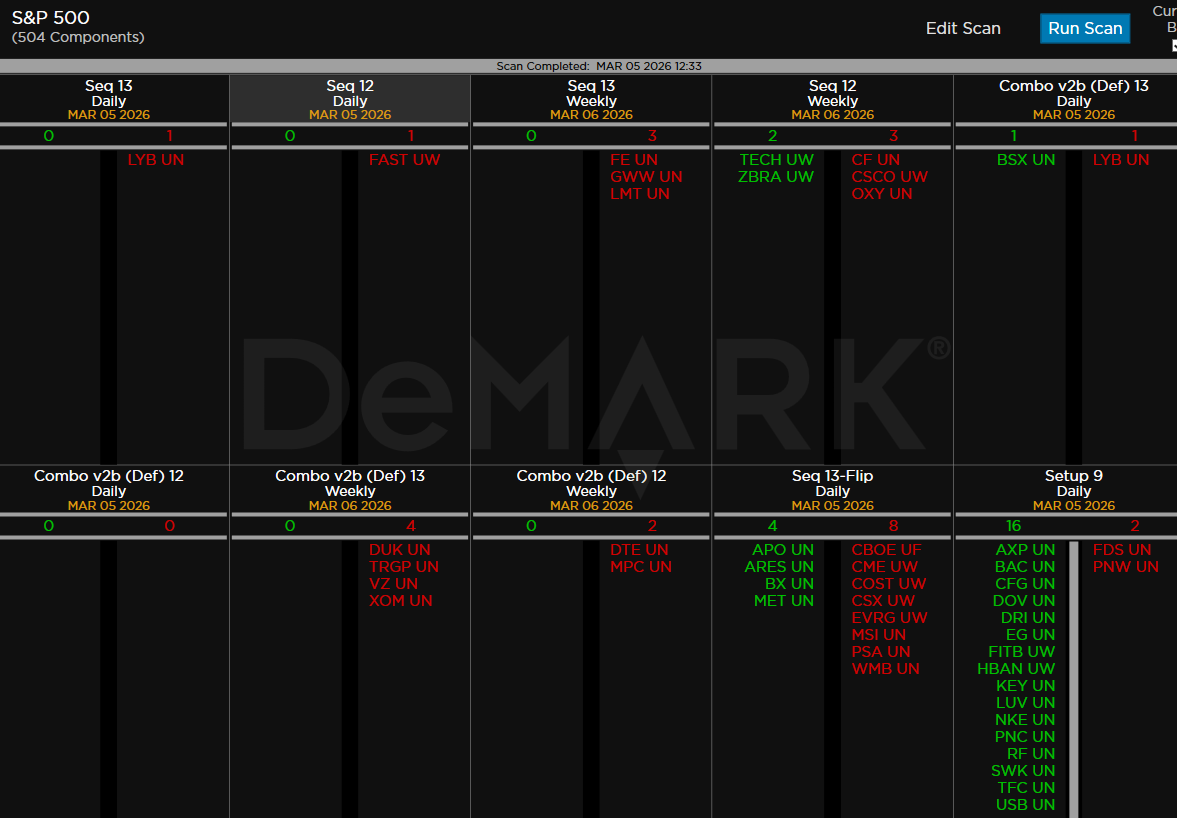Click XOM UN ticker
The image size is (1177, 818).
coord(400,601)
